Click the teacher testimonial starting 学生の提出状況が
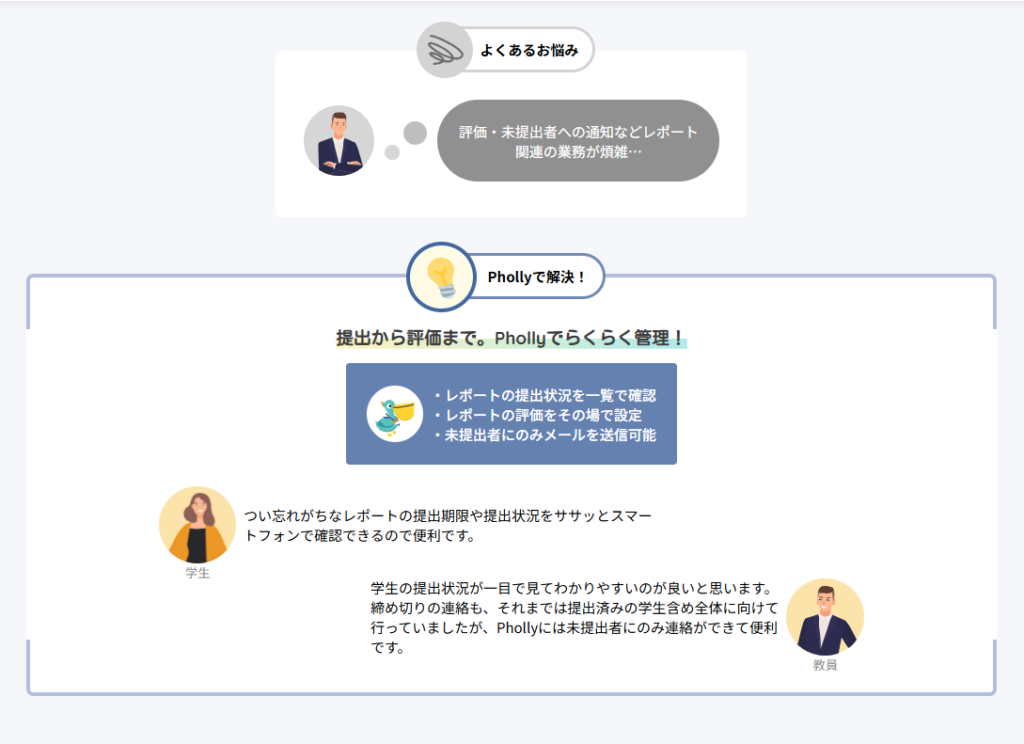Image resolution: width=1024 pixels, height=744 pixels. coord(573,587)
